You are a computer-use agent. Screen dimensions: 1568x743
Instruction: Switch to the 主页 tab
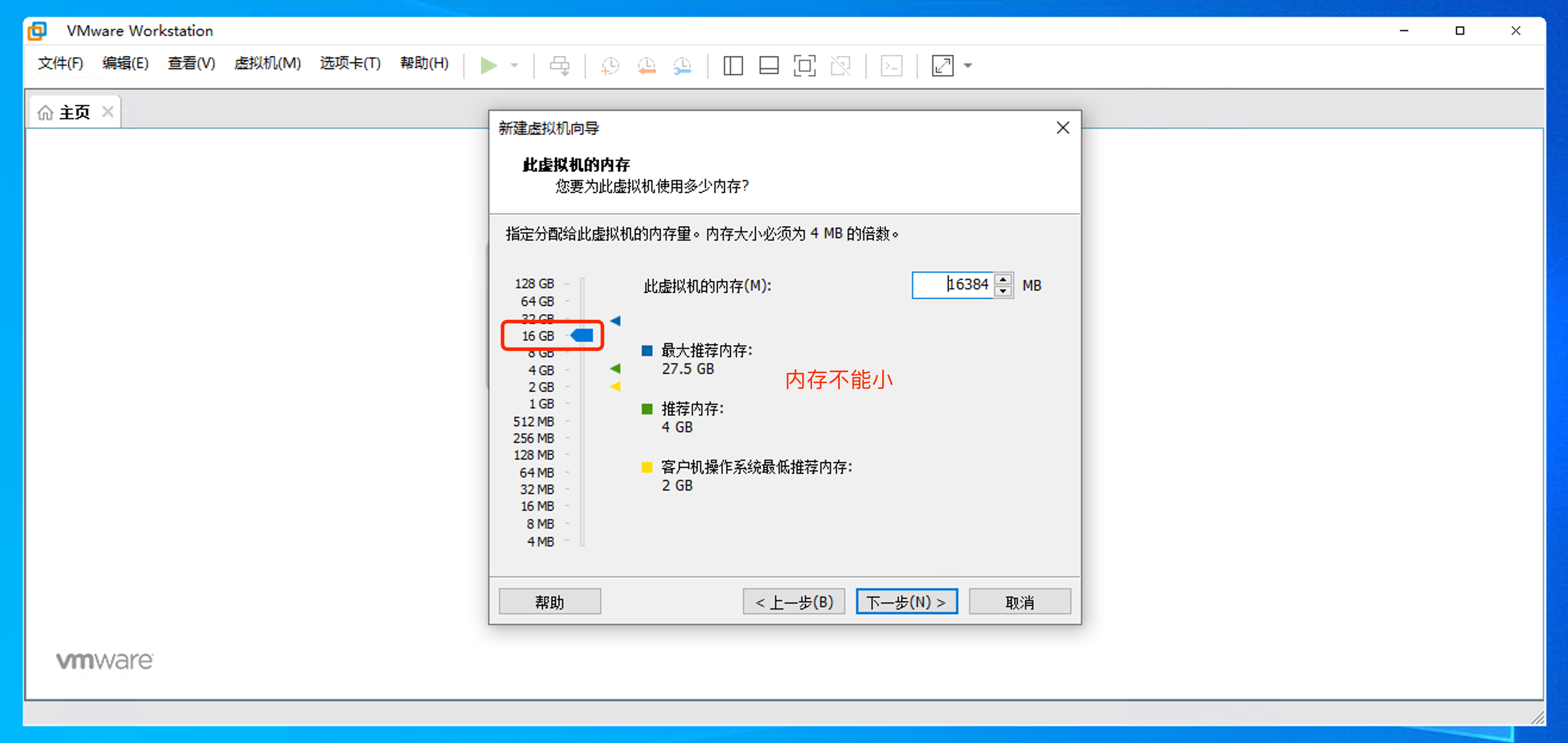point(73,111)
